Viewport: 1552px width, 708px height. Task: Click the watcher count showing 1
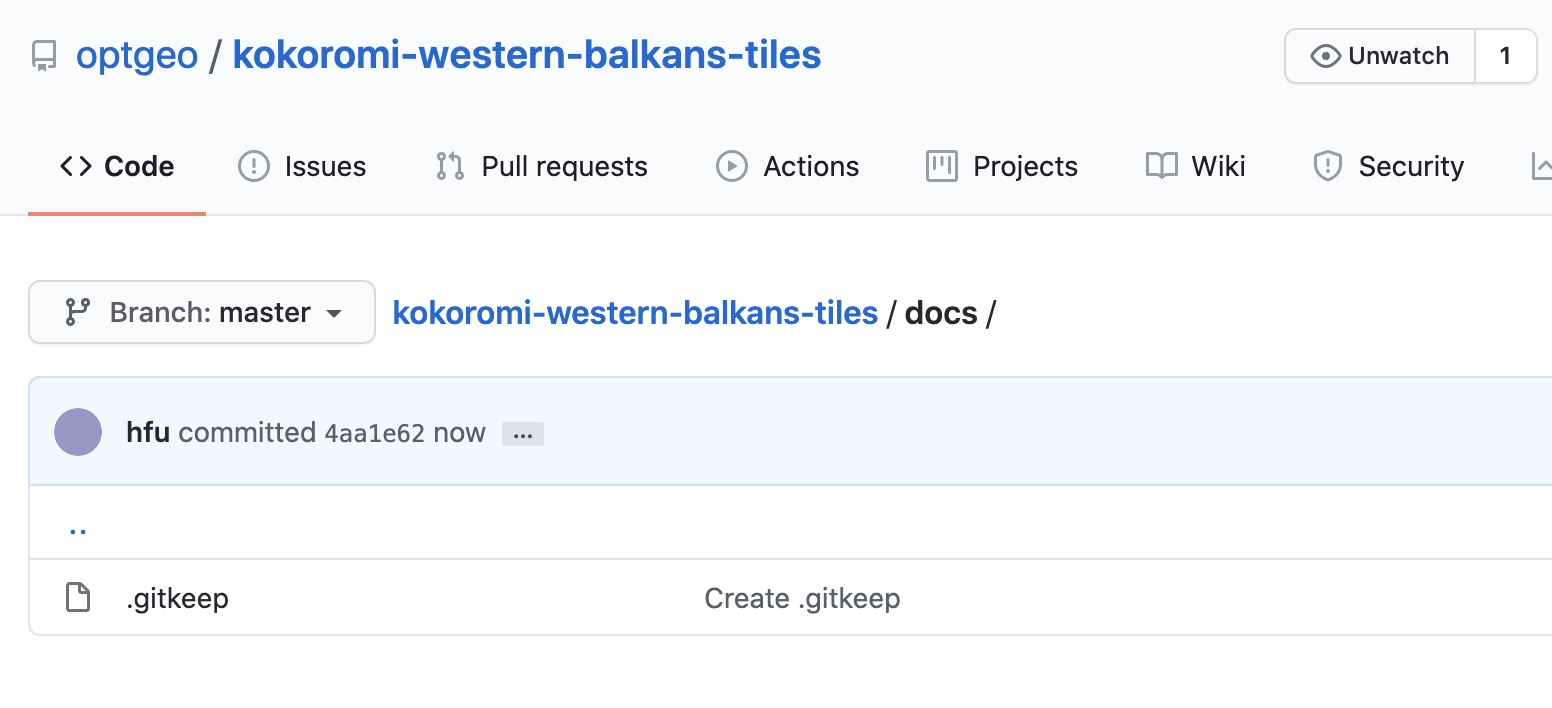[x=1505, y=56]
